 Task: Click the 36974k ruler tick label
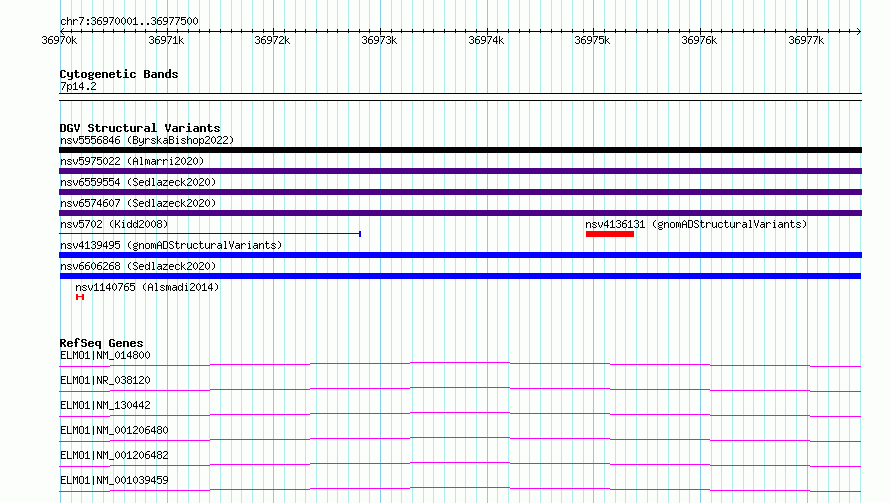pyautogui.click(x=486, y=40)
